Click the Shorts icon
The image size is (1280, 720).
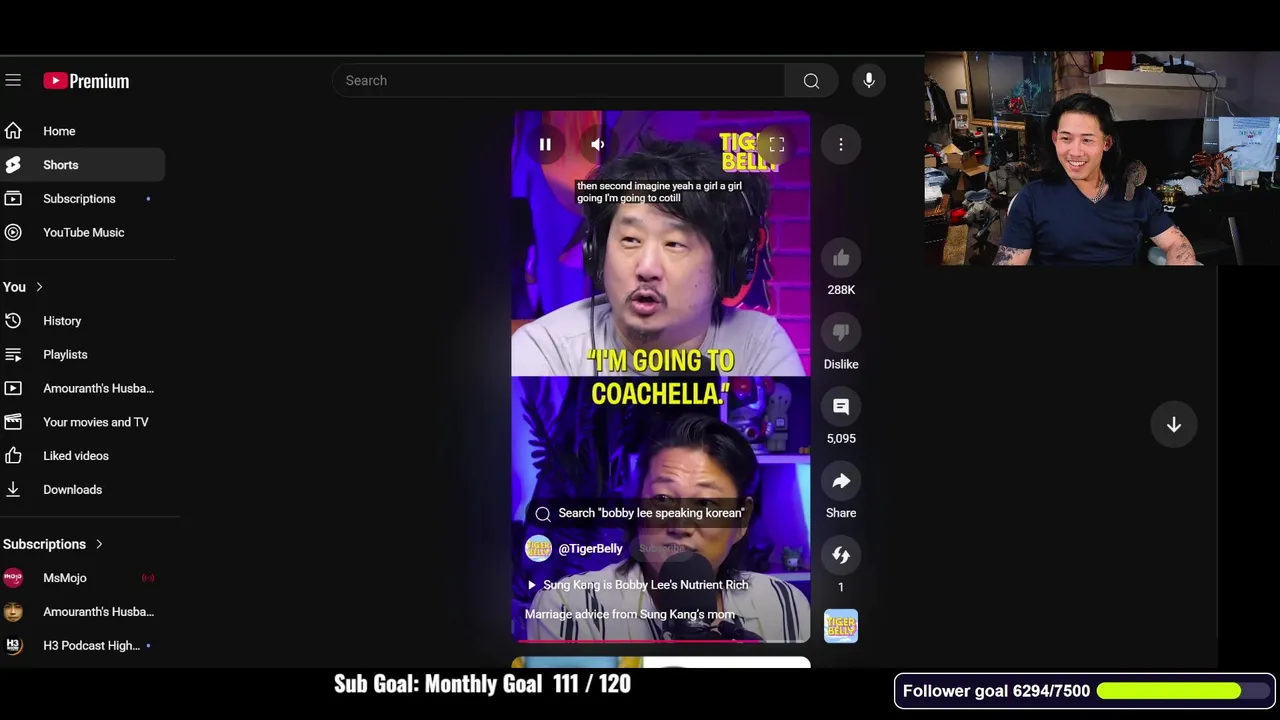click(13, 165)
